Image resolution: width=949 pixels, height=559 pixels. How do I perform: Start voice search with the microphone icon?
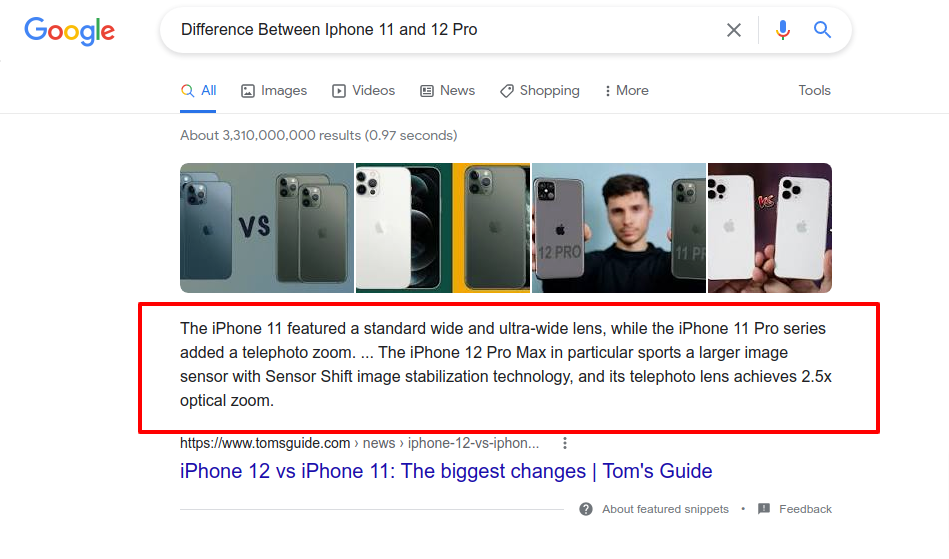click(783, 30)
